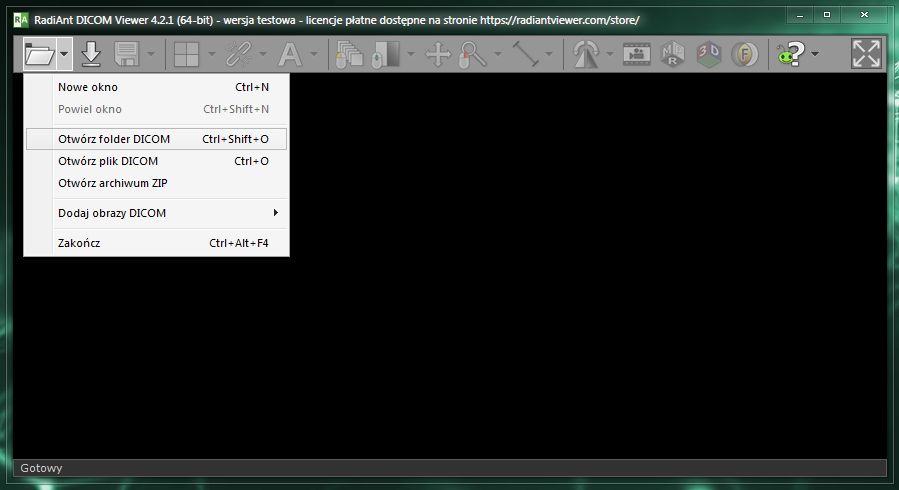899x490 pixels.
Task: Click the greyed Powiel okno menu entry
Action: pyautogui.click(x=157, y=109)
